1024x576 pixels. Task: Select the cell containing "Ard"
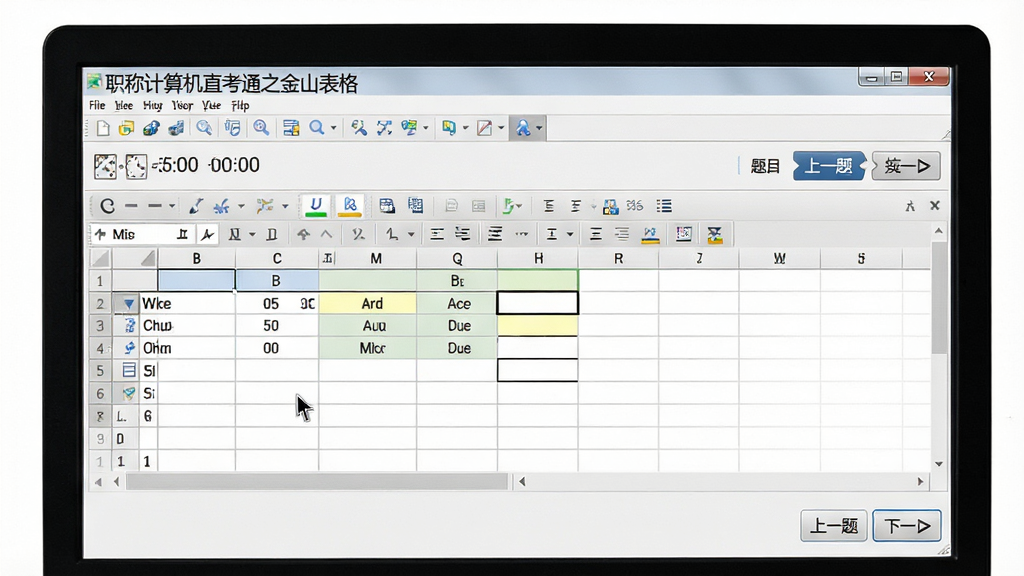click(x=368, y=304)
